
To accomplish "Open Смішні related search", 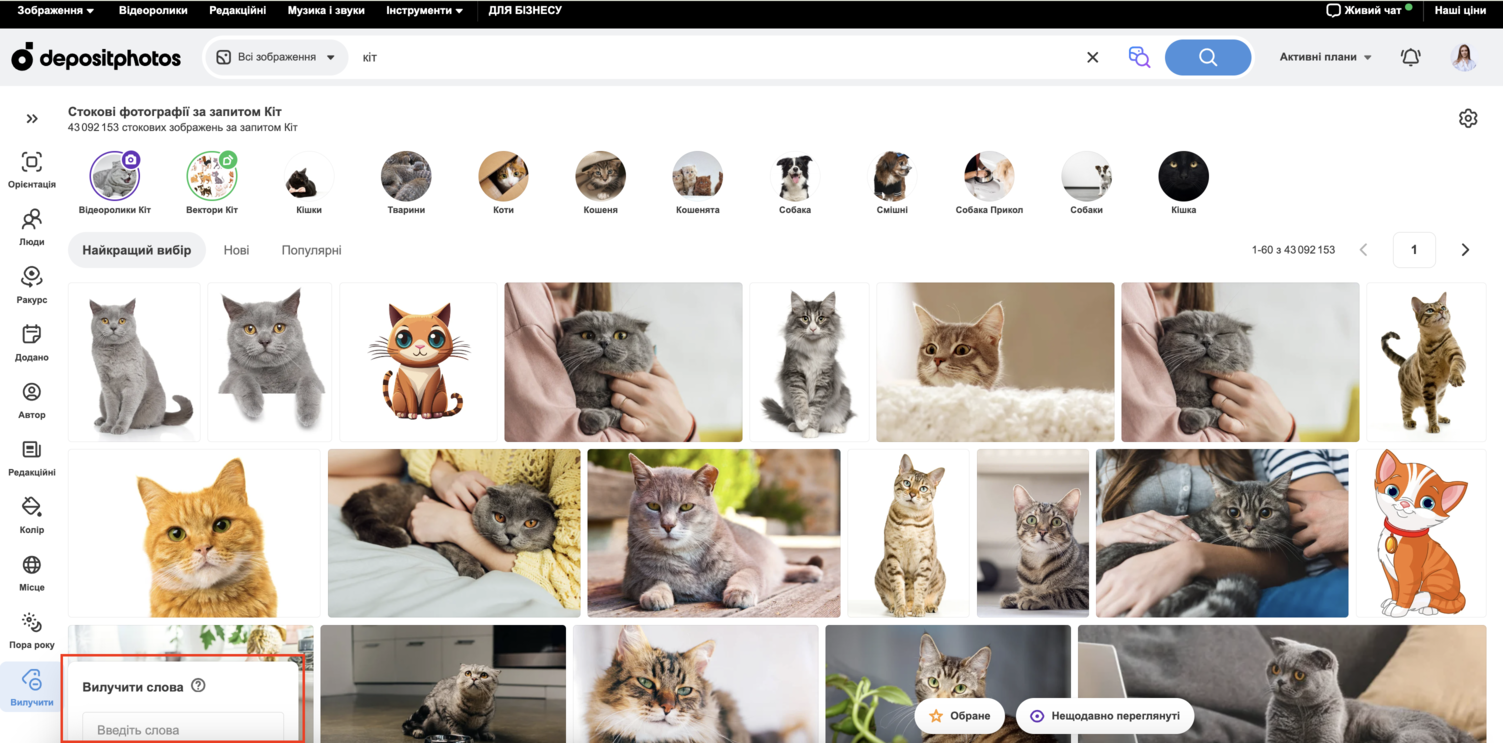I will tap(892, 183).
